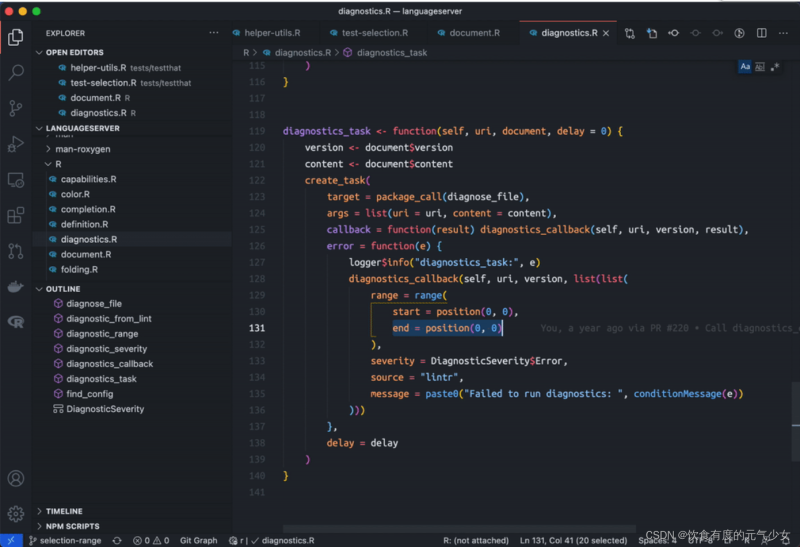Expand the man-roxygen folder
The image size is (800, 547).
pyautogui.click(x=48, y=149)
